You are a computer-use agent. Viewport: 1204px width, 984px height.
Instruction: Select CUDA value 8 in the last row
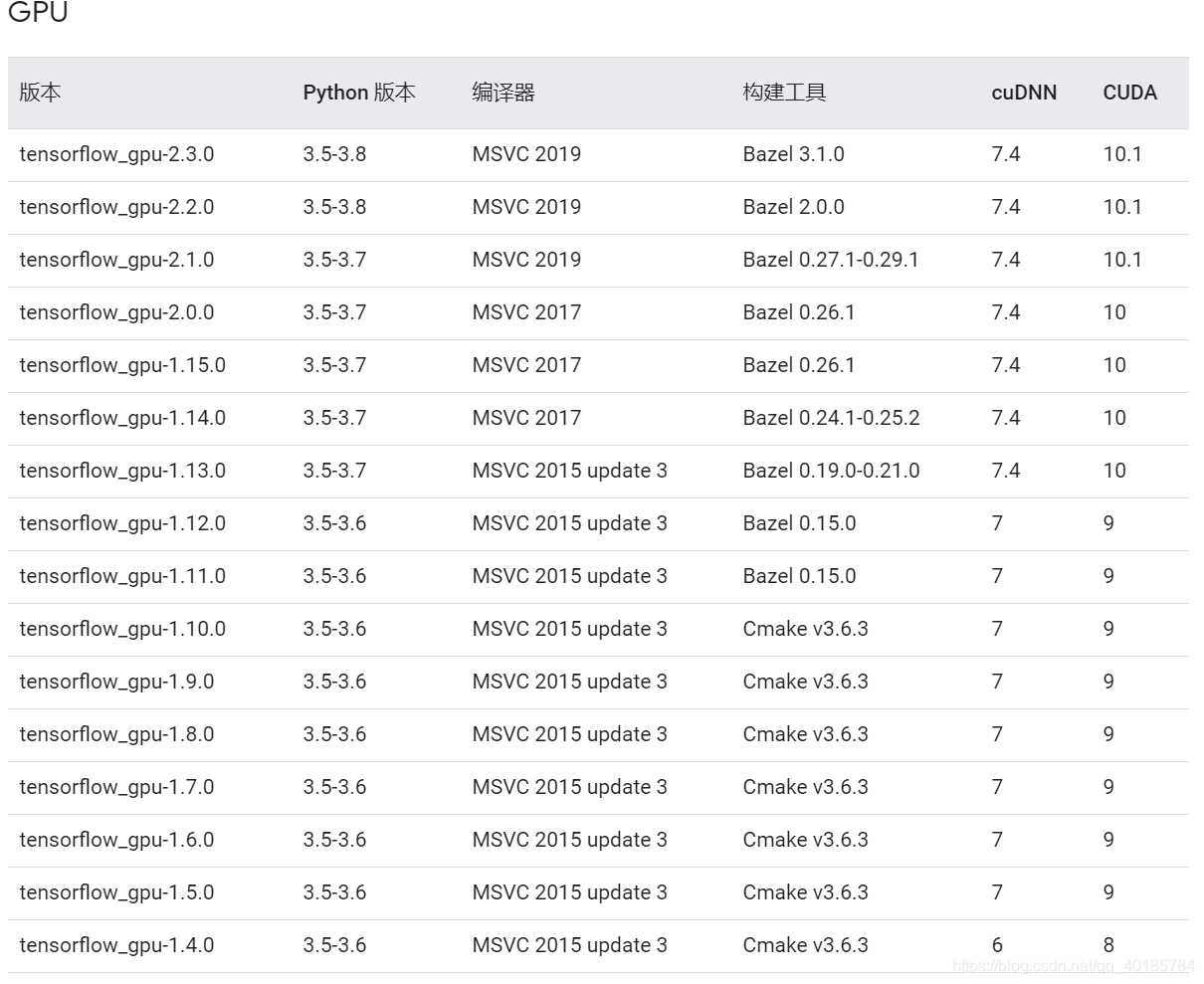coord(1108,945)
